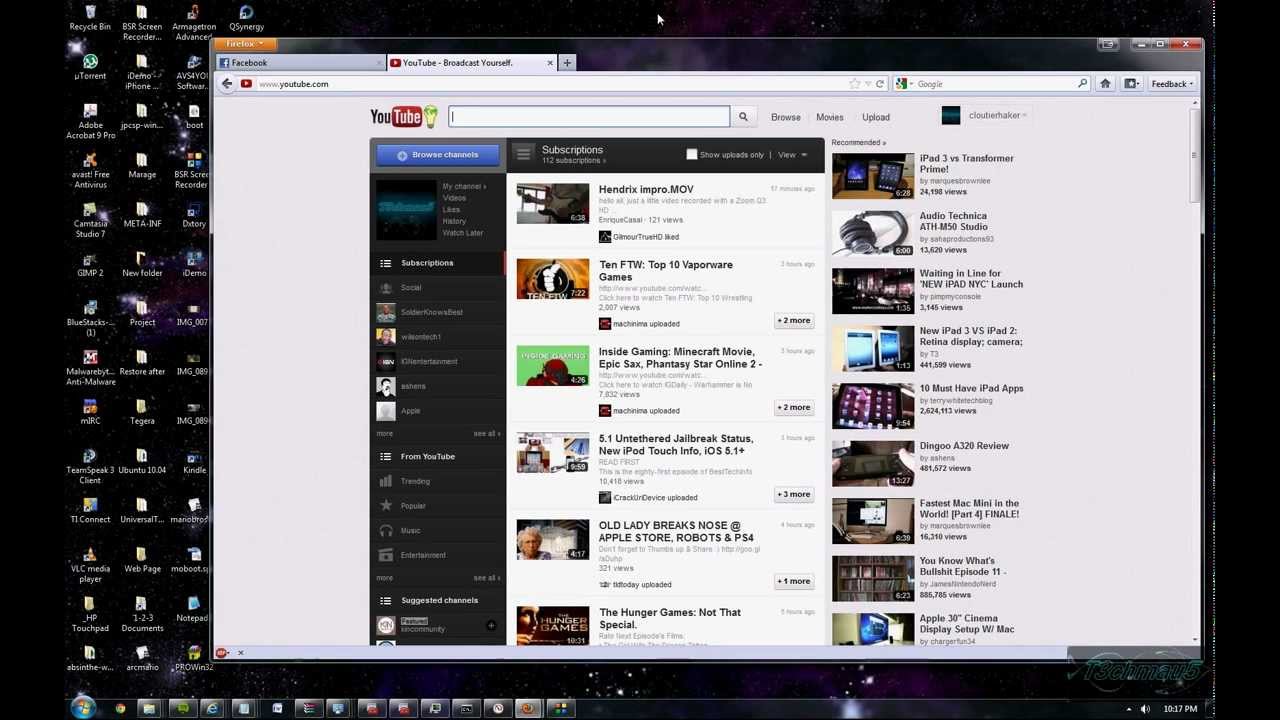Select the mIRC desktop icon
Viewport: 1280px width, 720px height.
click(90, 412)
